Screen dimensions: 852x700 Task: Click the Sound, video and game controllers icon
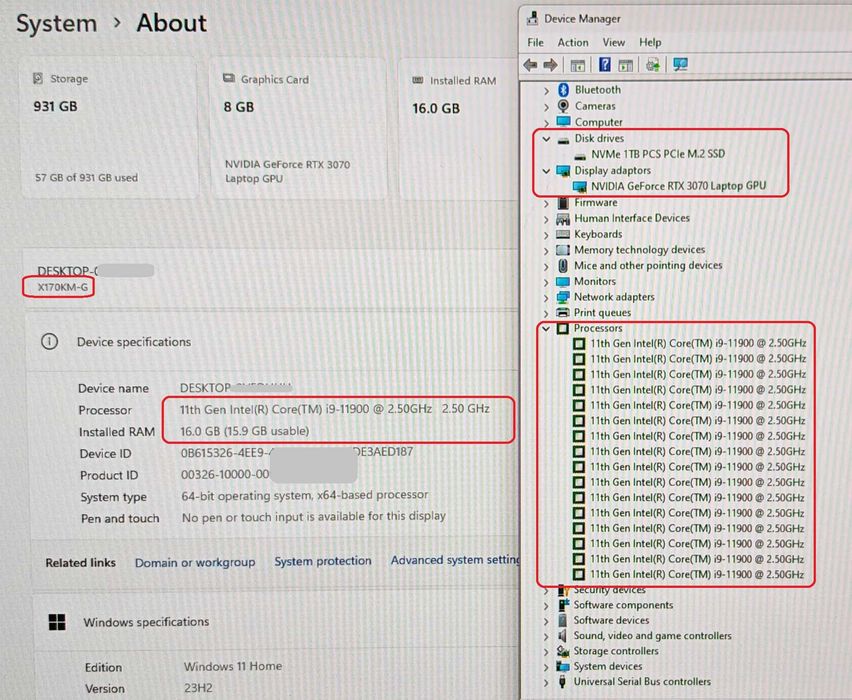click(562, 635)
